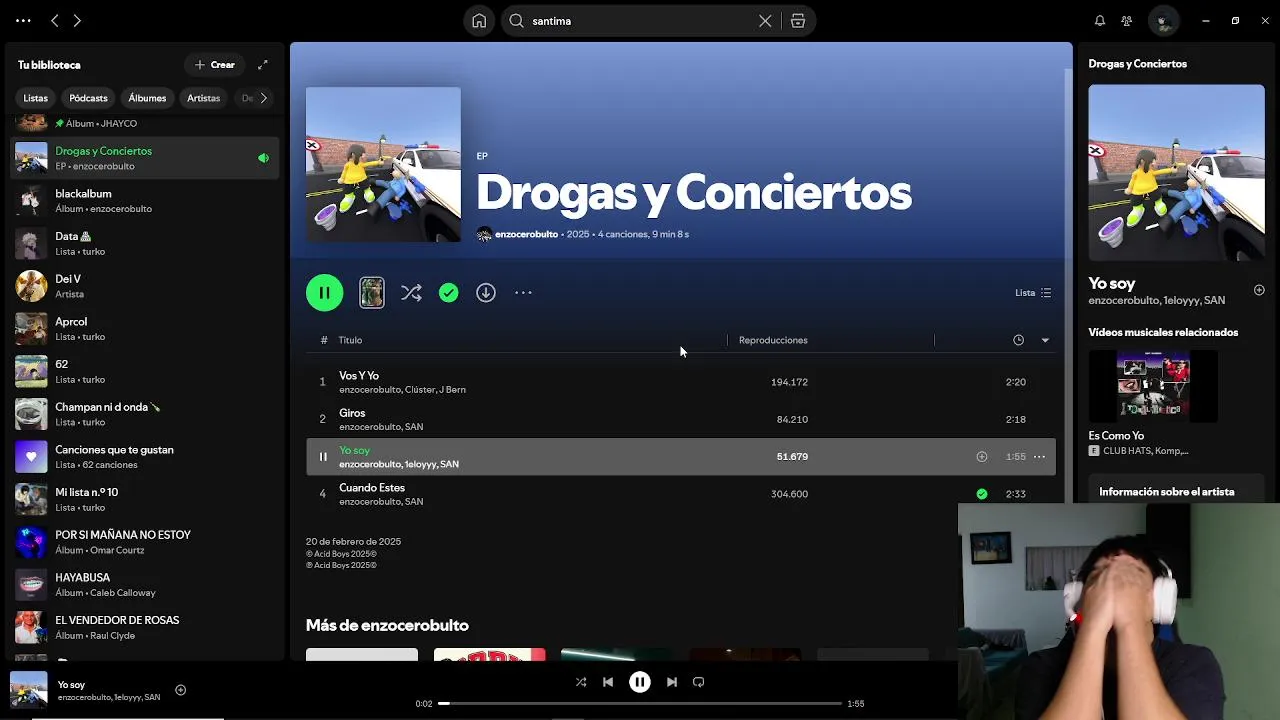The height and width of the screenshot is (720, 1280).
Task: Select the Álbumes filter chip
Action: [x=147, y=98]
